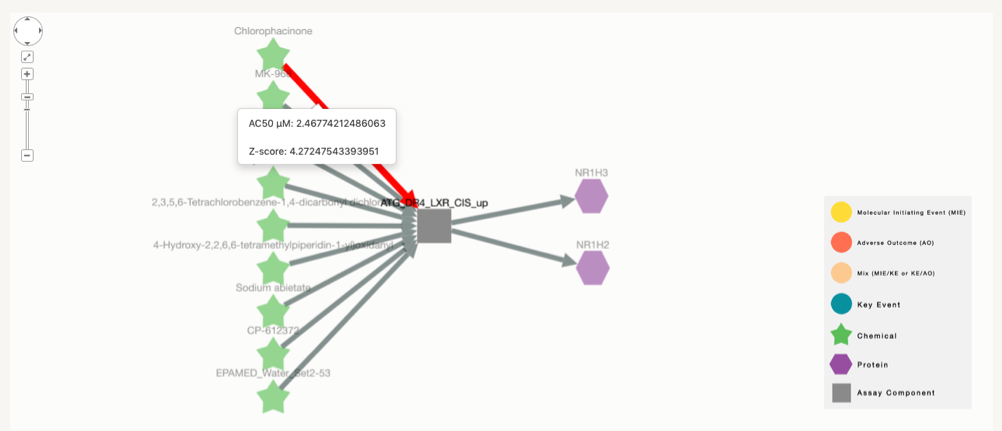The width and height of the screenshot is (1002, 431).
Task: Click the fit-to-screen expand button
Action: [27, 57]
